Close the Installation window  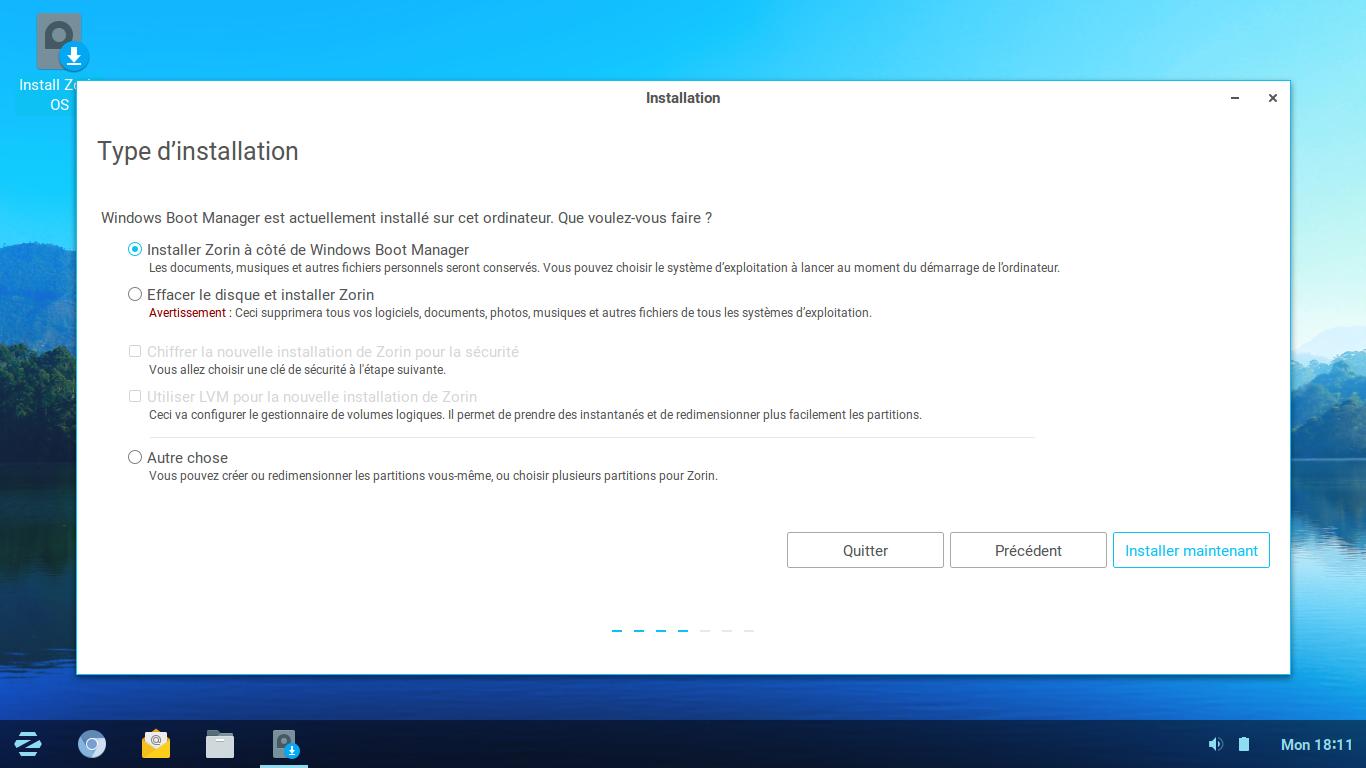click(1272, 98)
